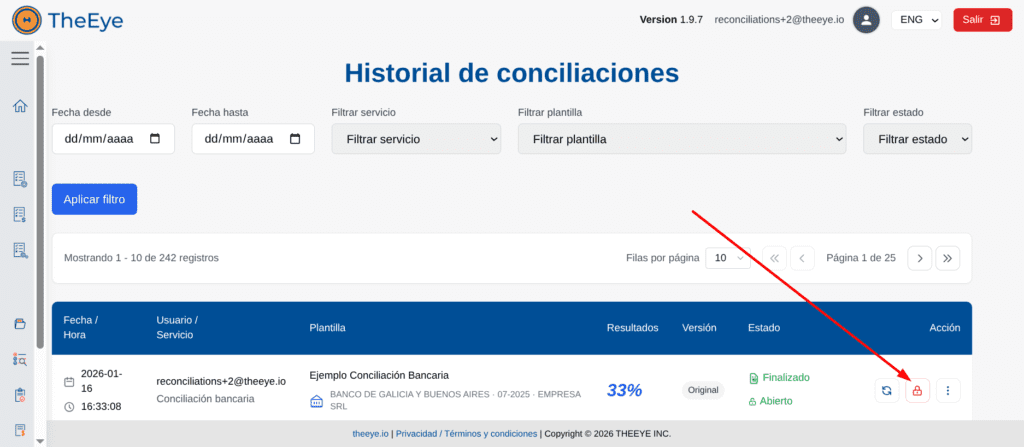Open the three-dot row actions menu
This screenshot has width=1024, height=447.
pos(948,390)
